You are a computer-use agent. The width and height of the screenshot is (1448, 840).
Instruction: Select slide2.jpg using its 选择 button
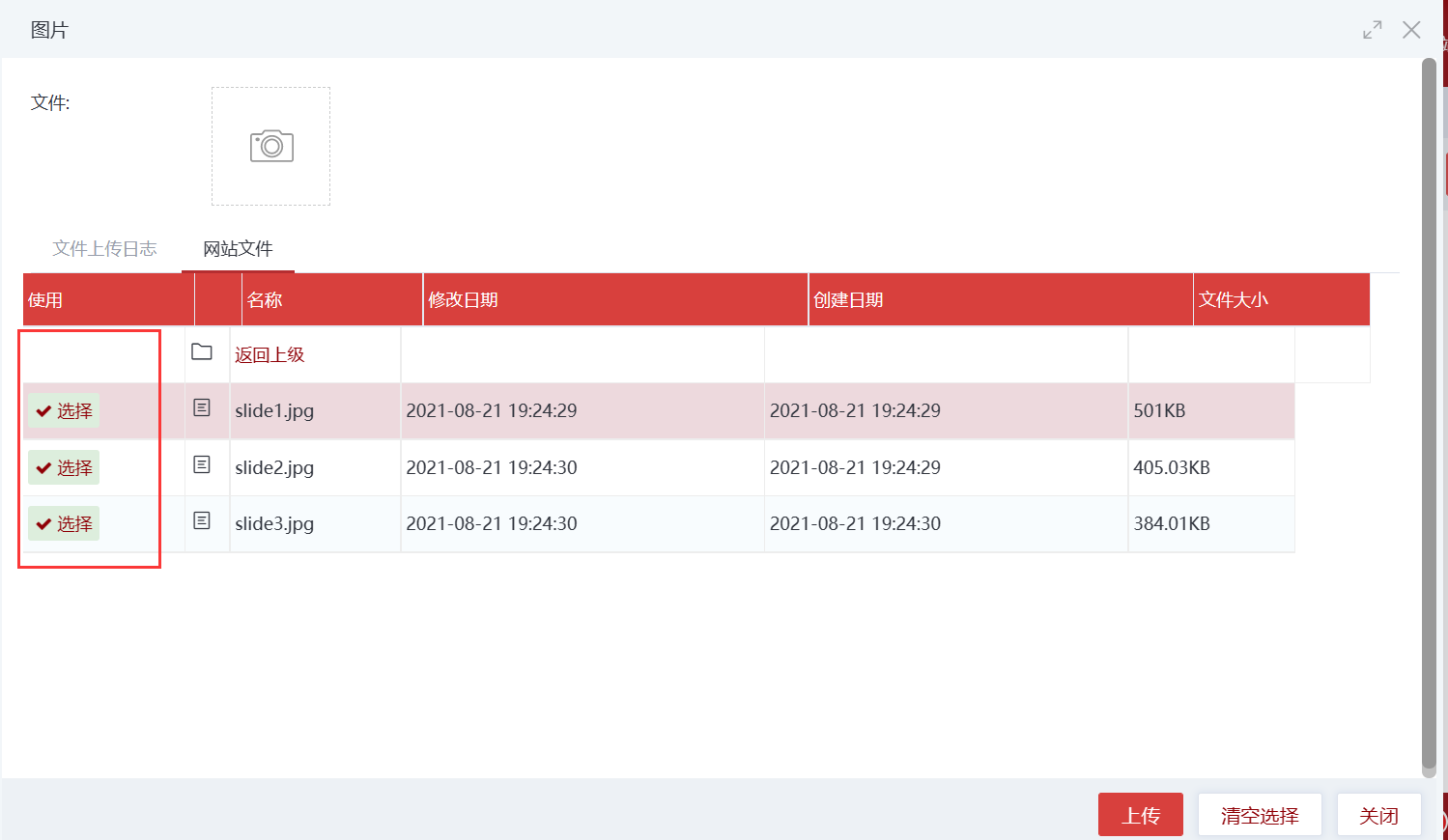click(64, 467)
